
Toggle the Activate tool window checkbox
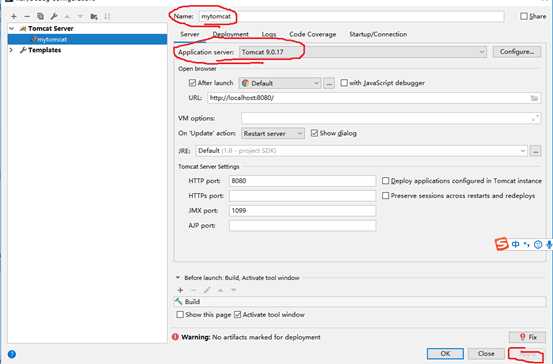[237, 315]
